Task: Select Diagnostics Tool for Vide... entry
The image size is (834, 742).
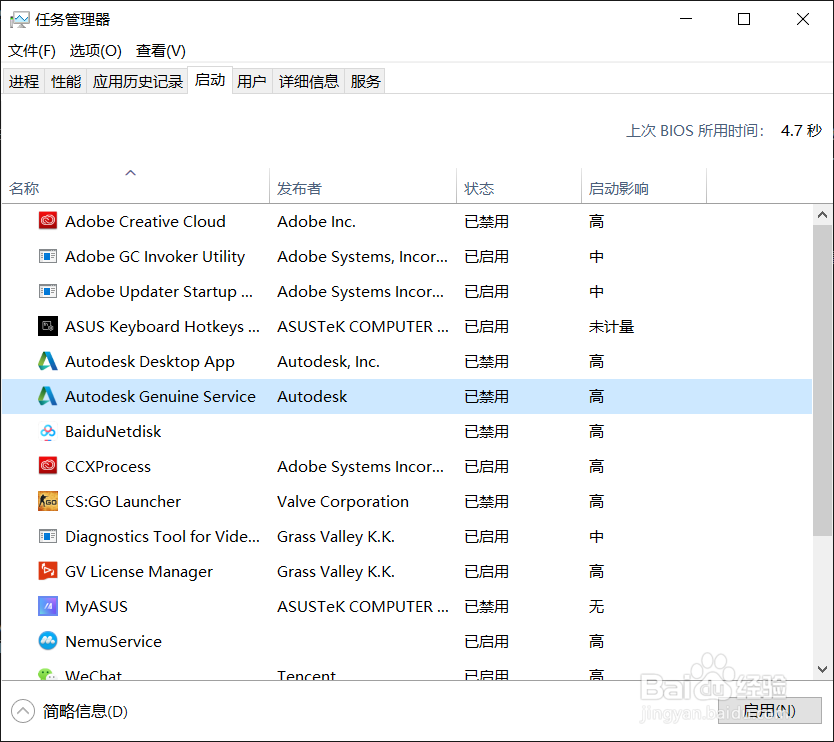Action: [x=162, y=537]
